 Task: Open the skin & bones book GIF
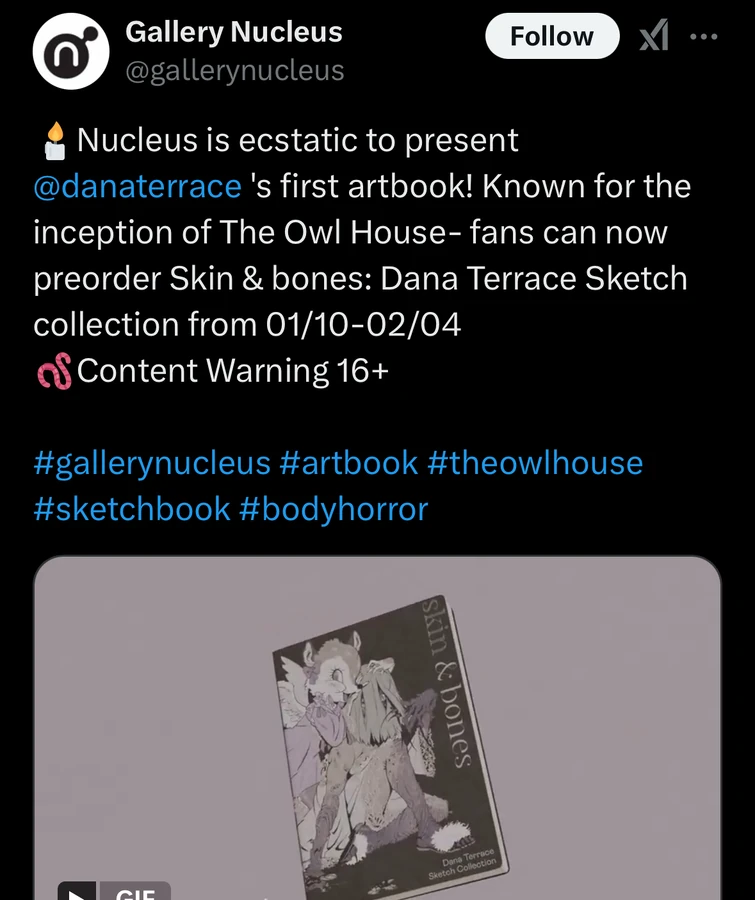point(377,728)
